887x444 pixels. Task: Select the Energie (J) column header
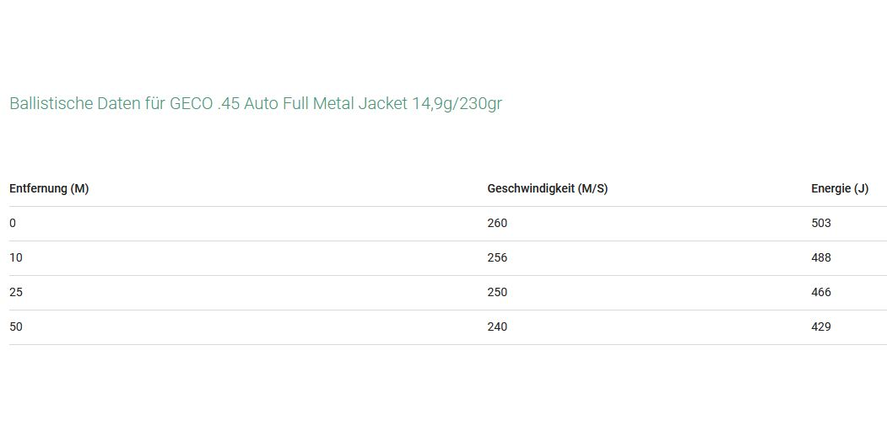point(839,188)
